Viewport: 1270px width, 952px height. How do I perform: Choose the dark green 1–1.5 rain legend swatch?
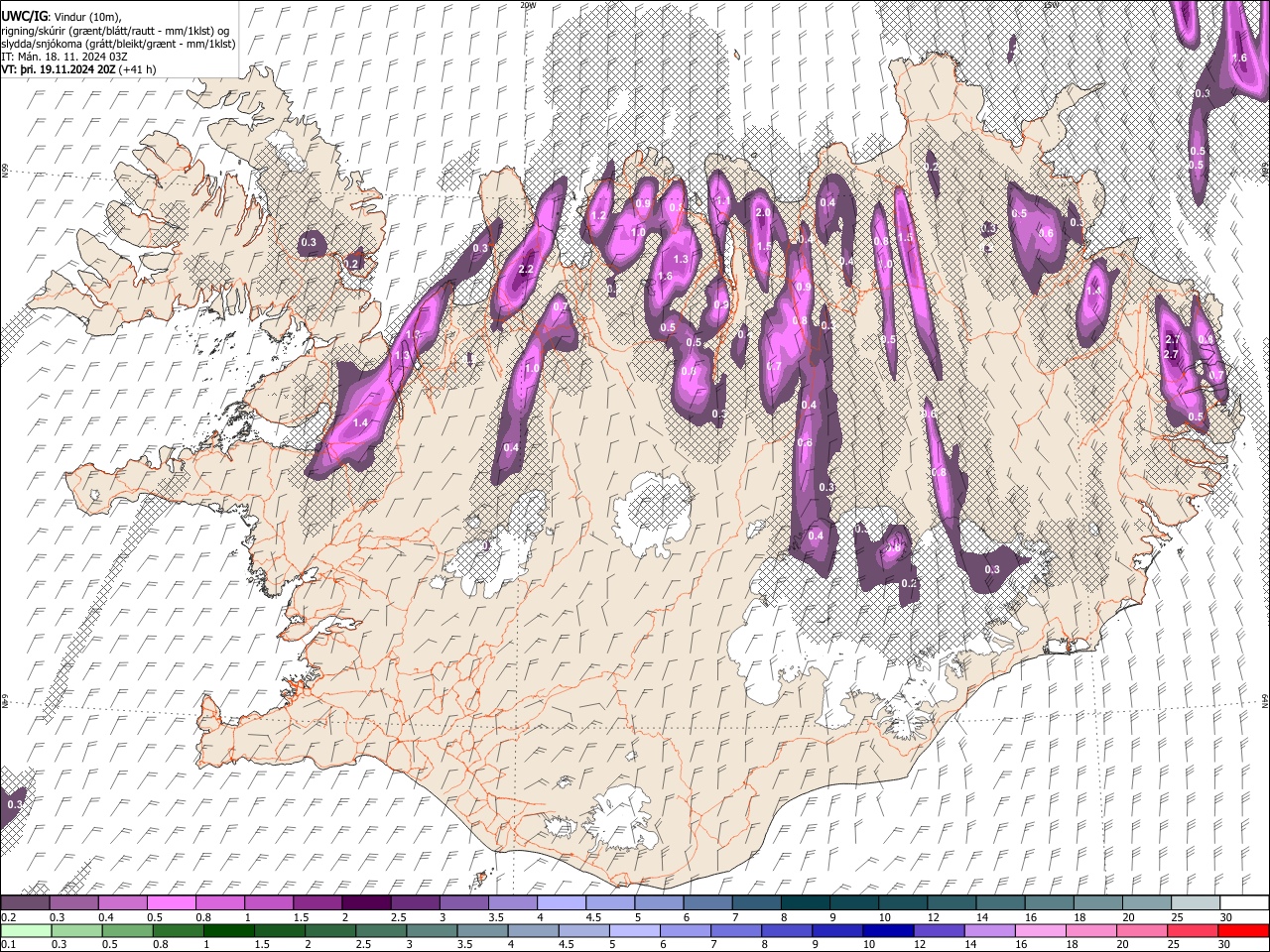pos(229,930)
